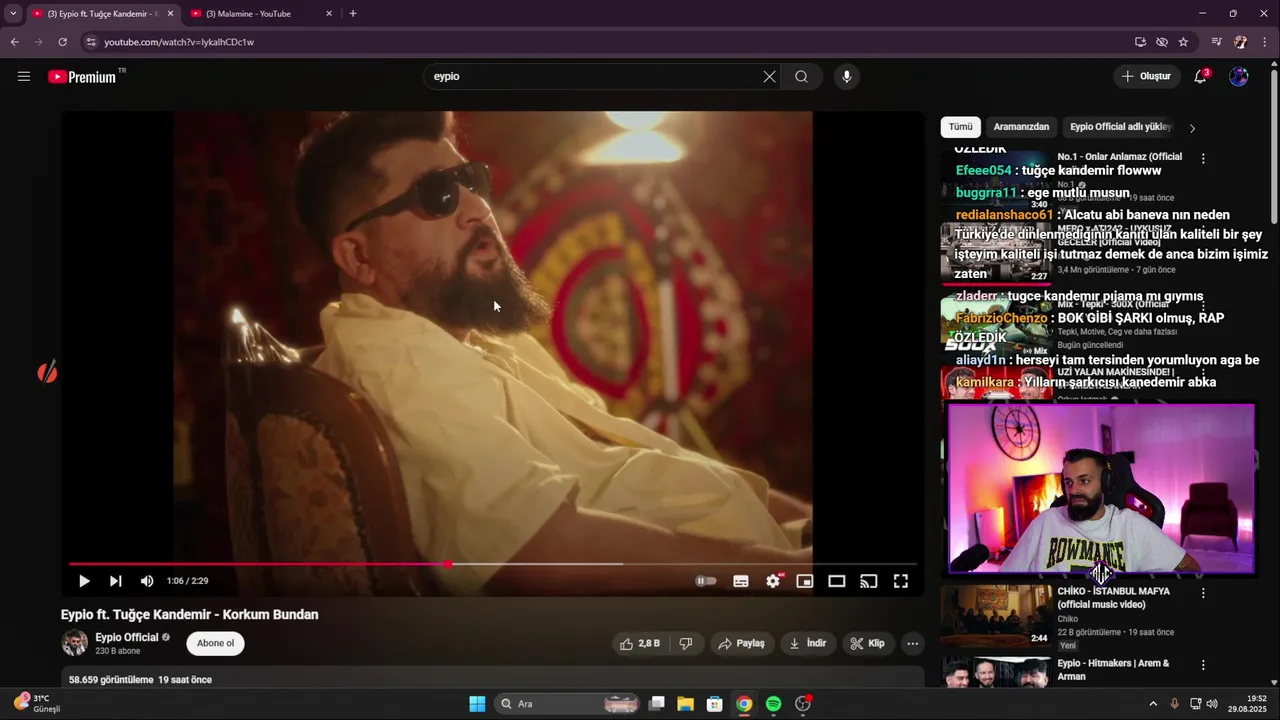Image resolution: width=1280 pixels, height=720 pixels.
Task: Enter full screen mode
Action: tap(901, 581)
